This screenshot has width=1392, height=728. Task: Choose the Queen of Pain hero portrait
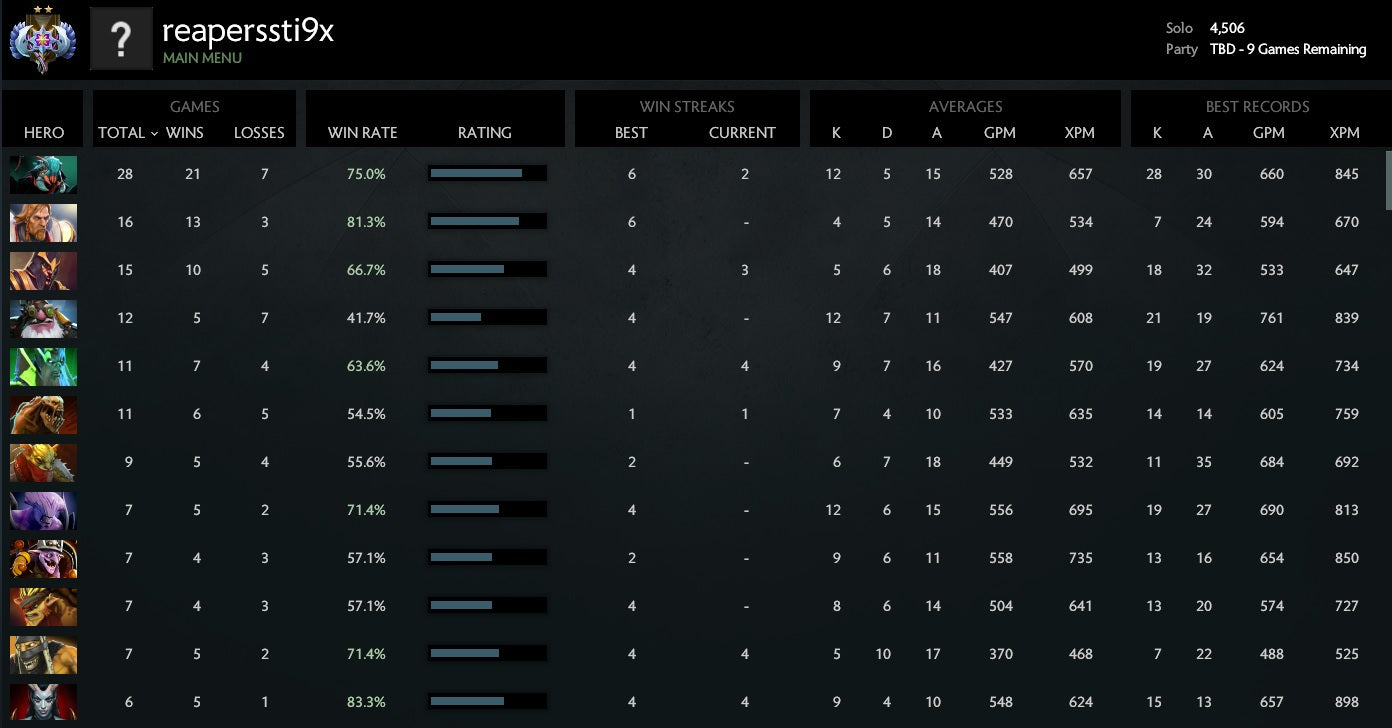43,702
